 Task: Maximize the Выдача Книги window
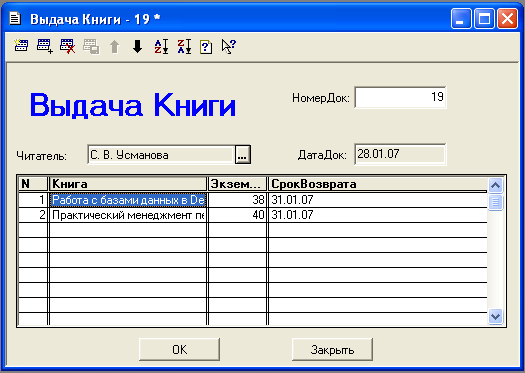tap(484, 18)
